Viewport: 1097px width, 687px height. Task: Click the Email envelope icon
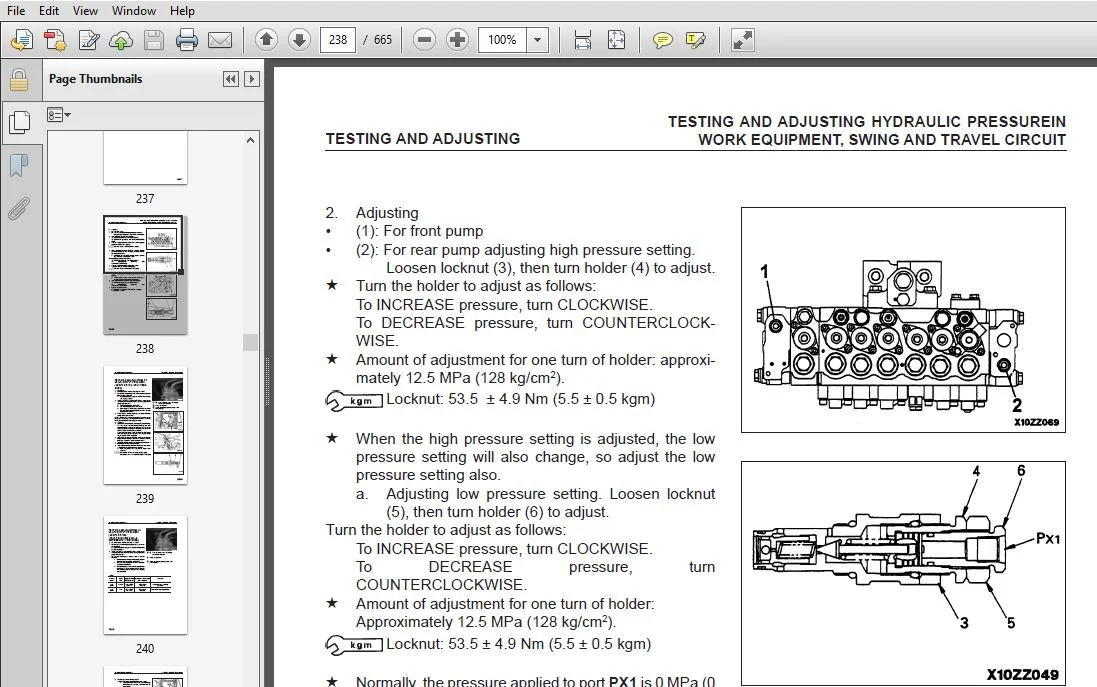[x=220, y=40]
